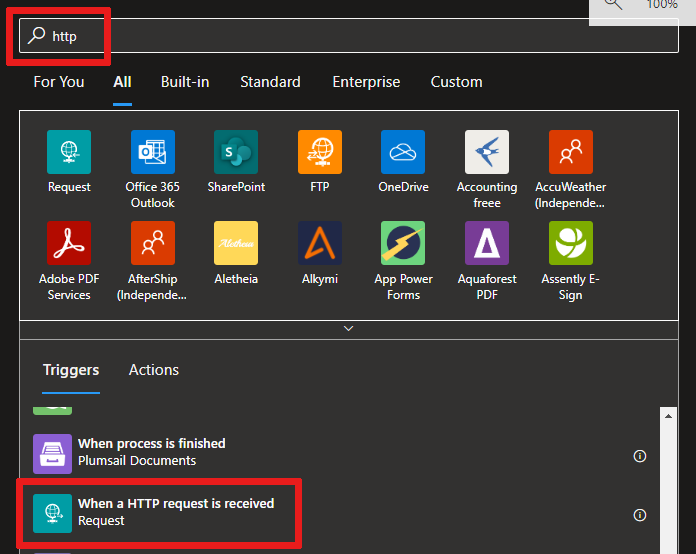Select the Aletheia connector icon
Screen dimensions: 696x554
pyautogui.click(x=236, y=243)
